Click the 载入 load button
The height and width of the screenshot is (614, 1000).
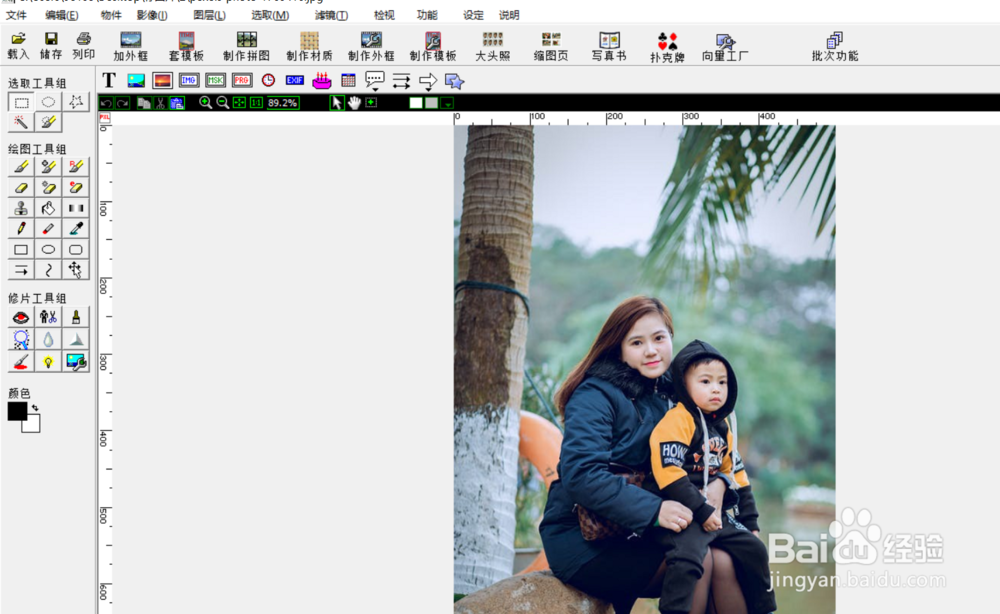(18, 46)
